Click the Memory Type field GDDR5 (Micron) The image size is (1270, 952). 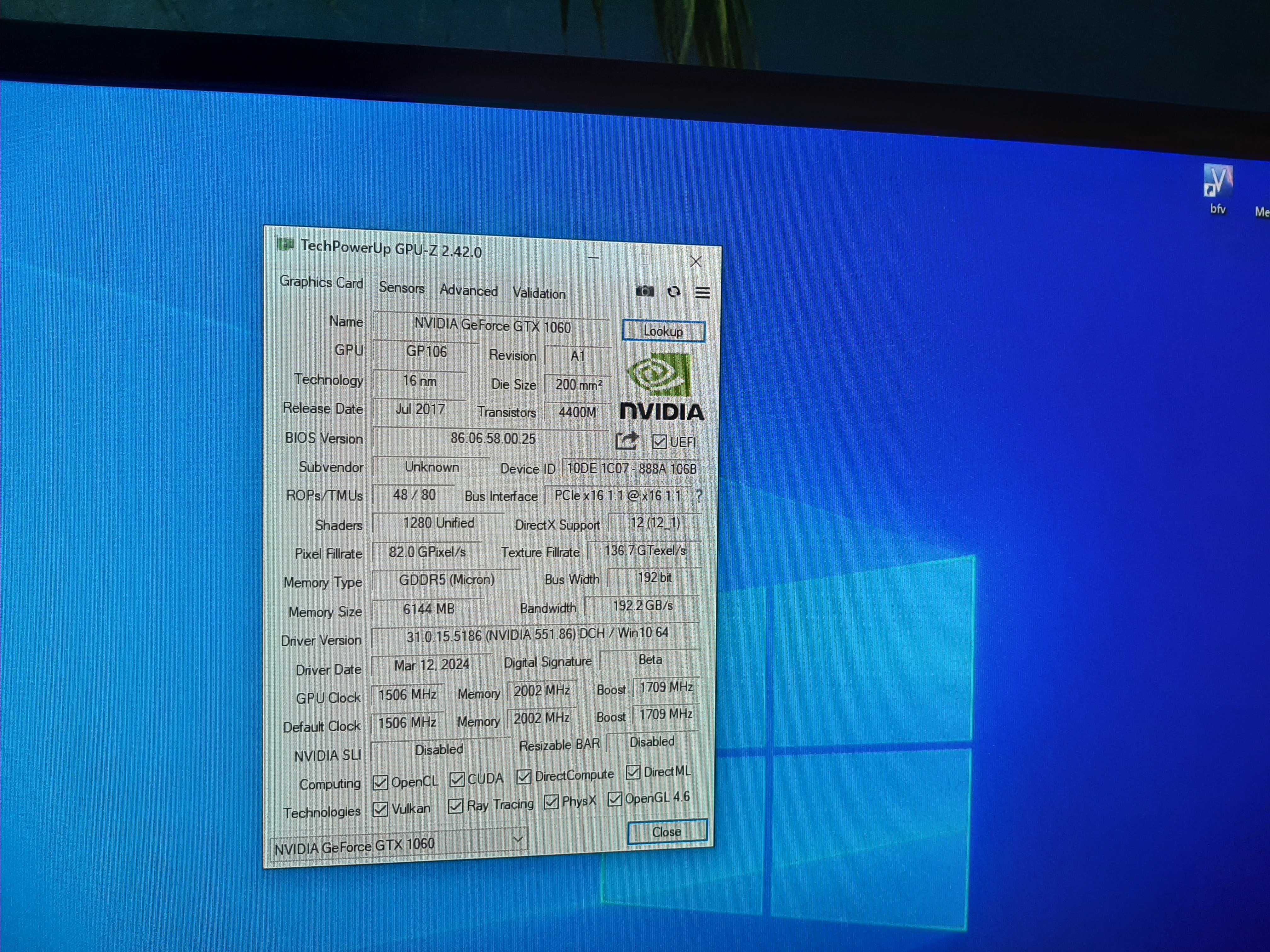[x=446, y=580]
